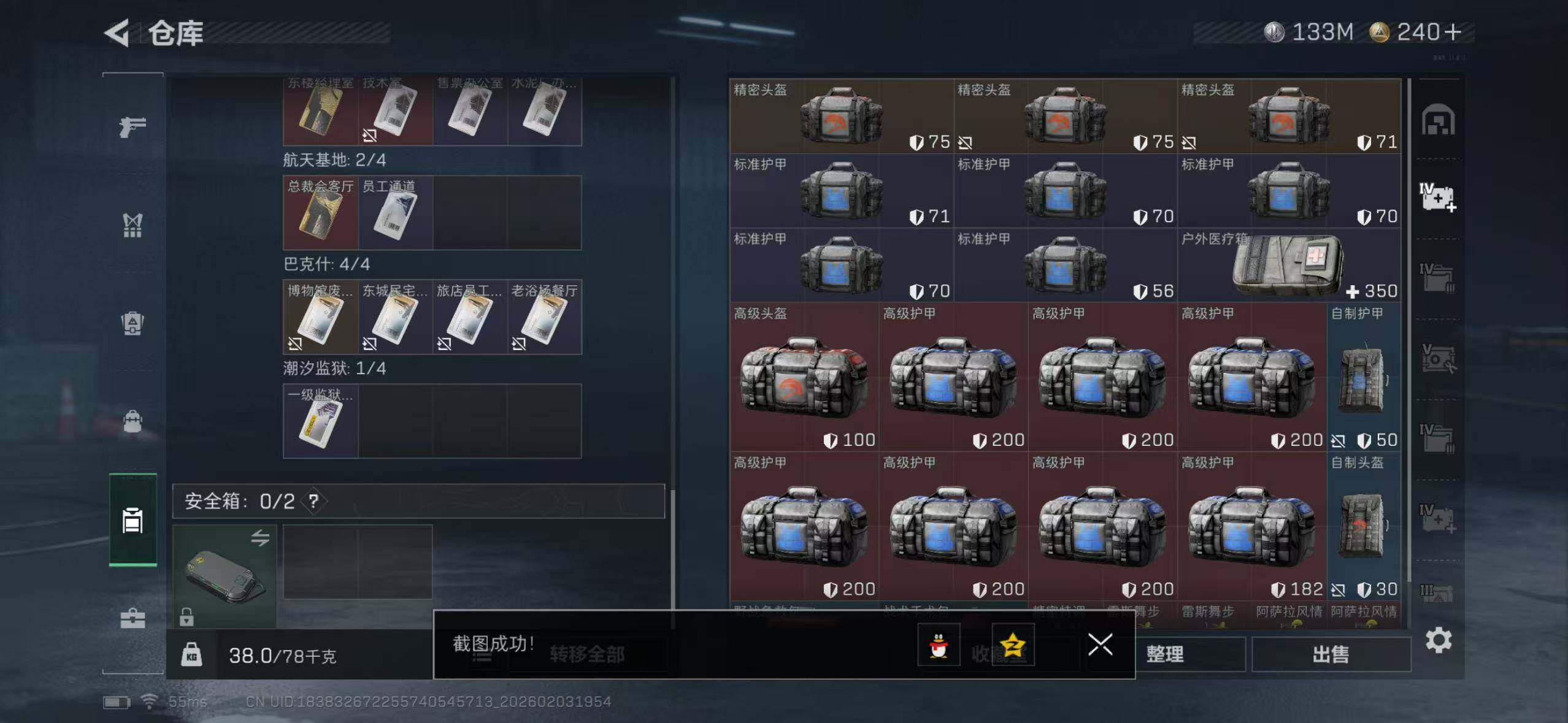Add currency with the plus beside 240
Viewport: 1568px width, 723px height.
click(1453, 32)
